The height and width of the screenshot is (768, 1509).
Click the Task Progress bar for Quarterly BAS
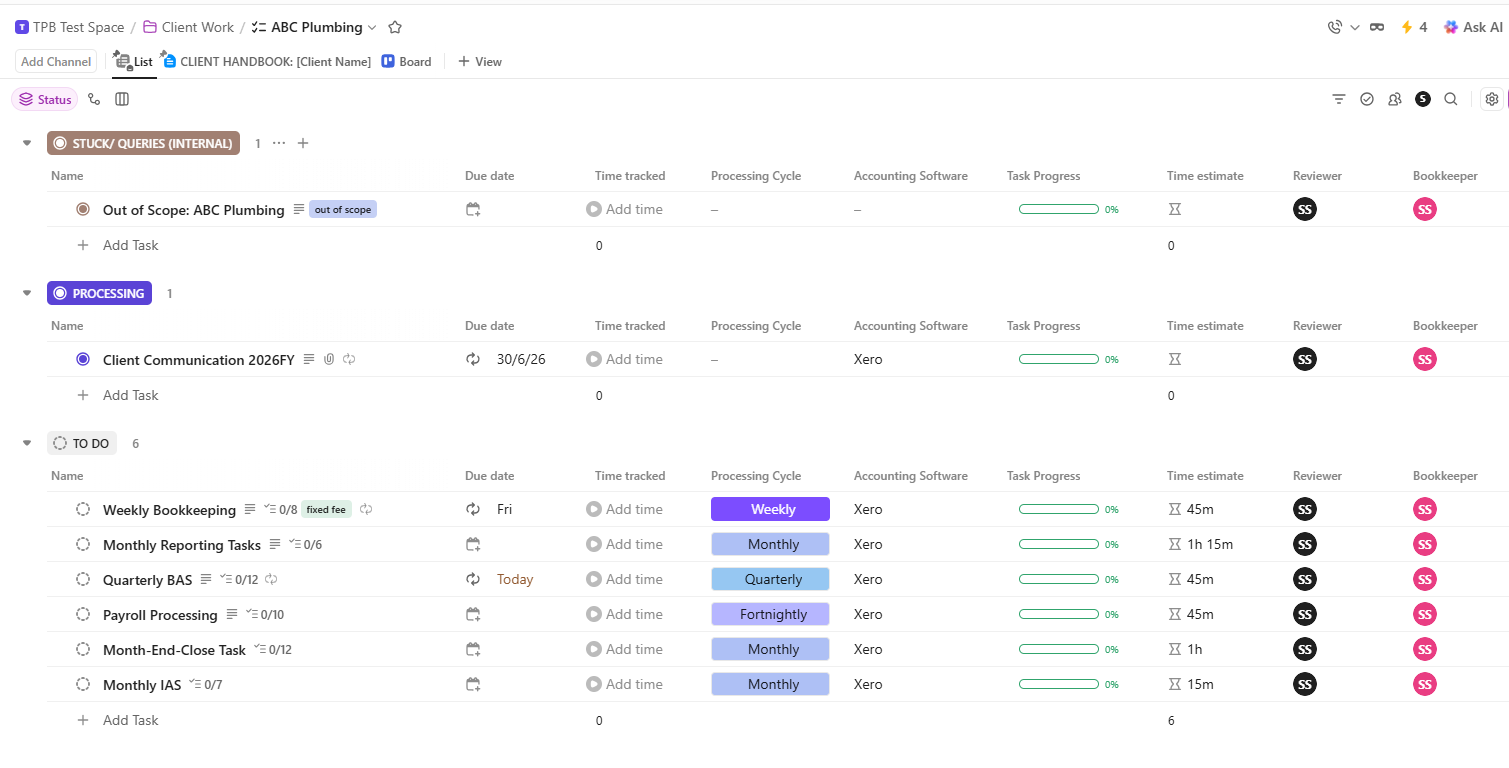coord(1058,579)
